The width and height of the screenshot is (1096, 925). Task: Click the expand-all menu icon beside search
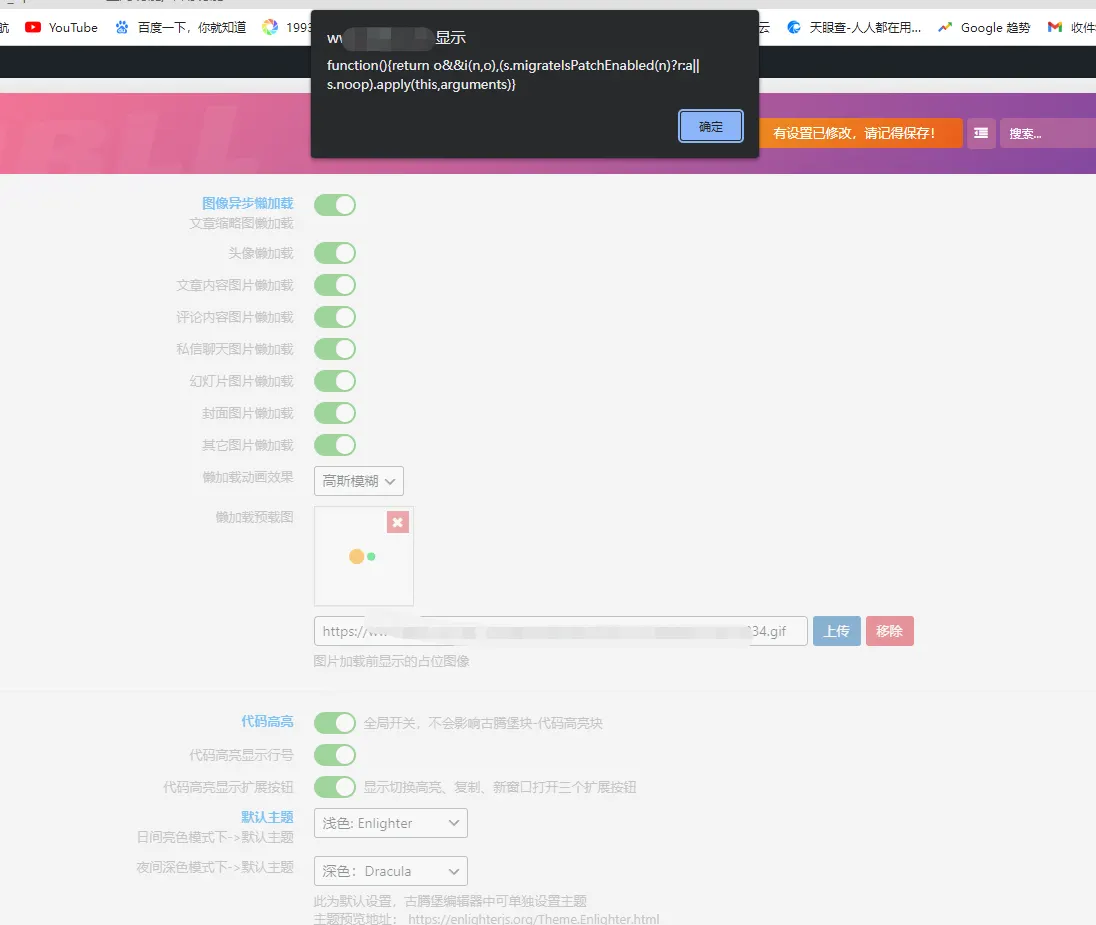981,133
